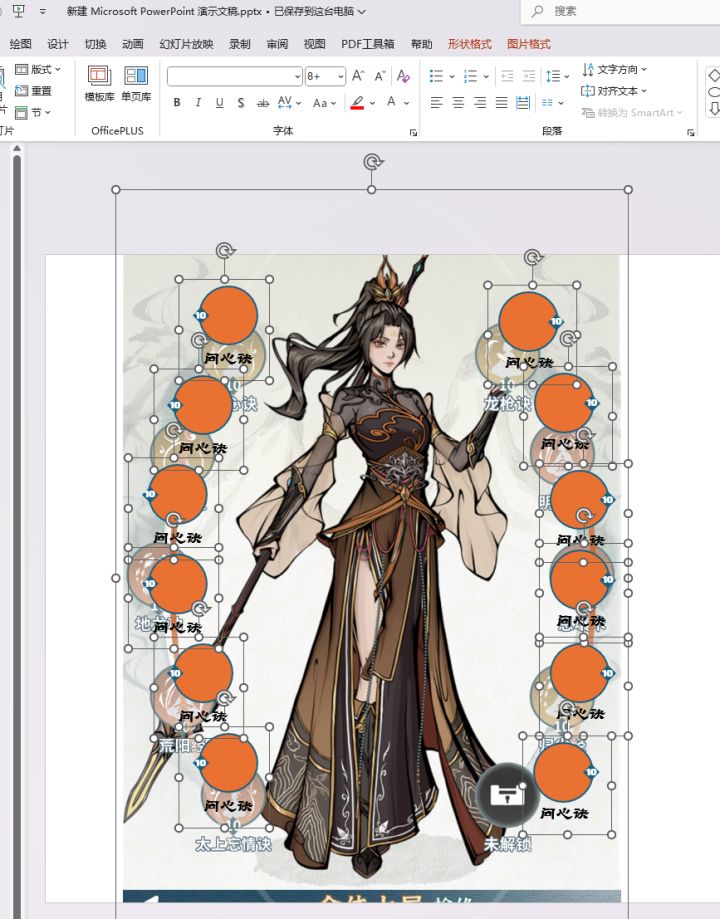This screenshot has height=919, width=720.
Task: Click the increase font size icon
Action: pyautogui.click(x=358, y=76)
